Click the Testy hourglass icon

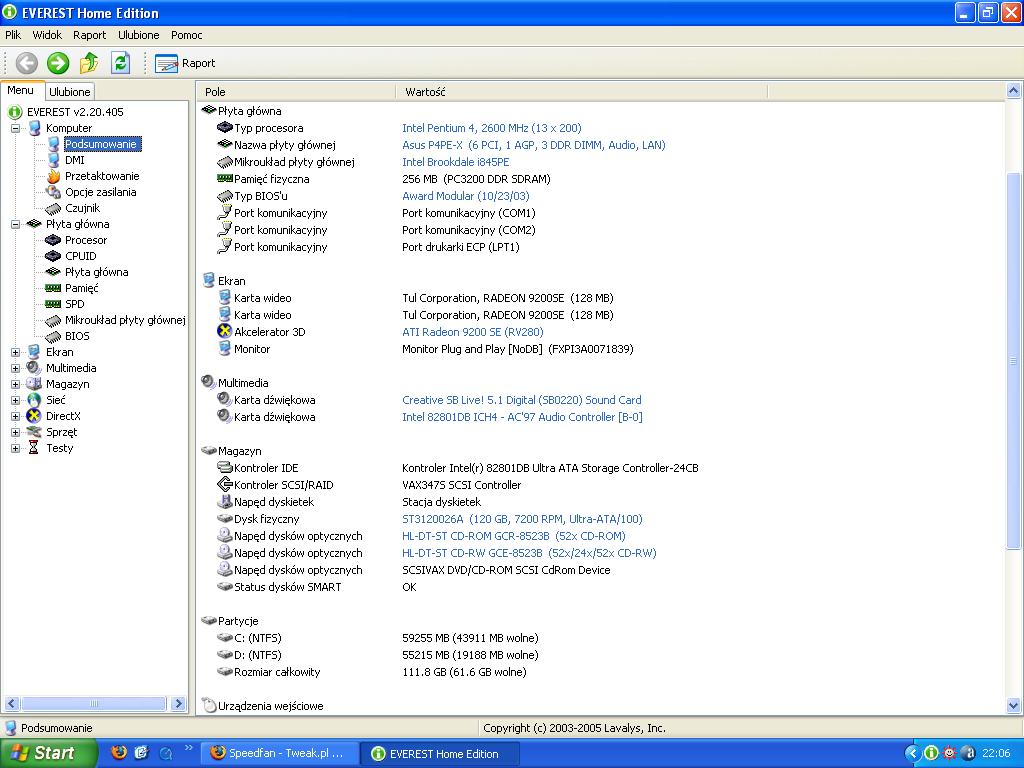(33, 448)
